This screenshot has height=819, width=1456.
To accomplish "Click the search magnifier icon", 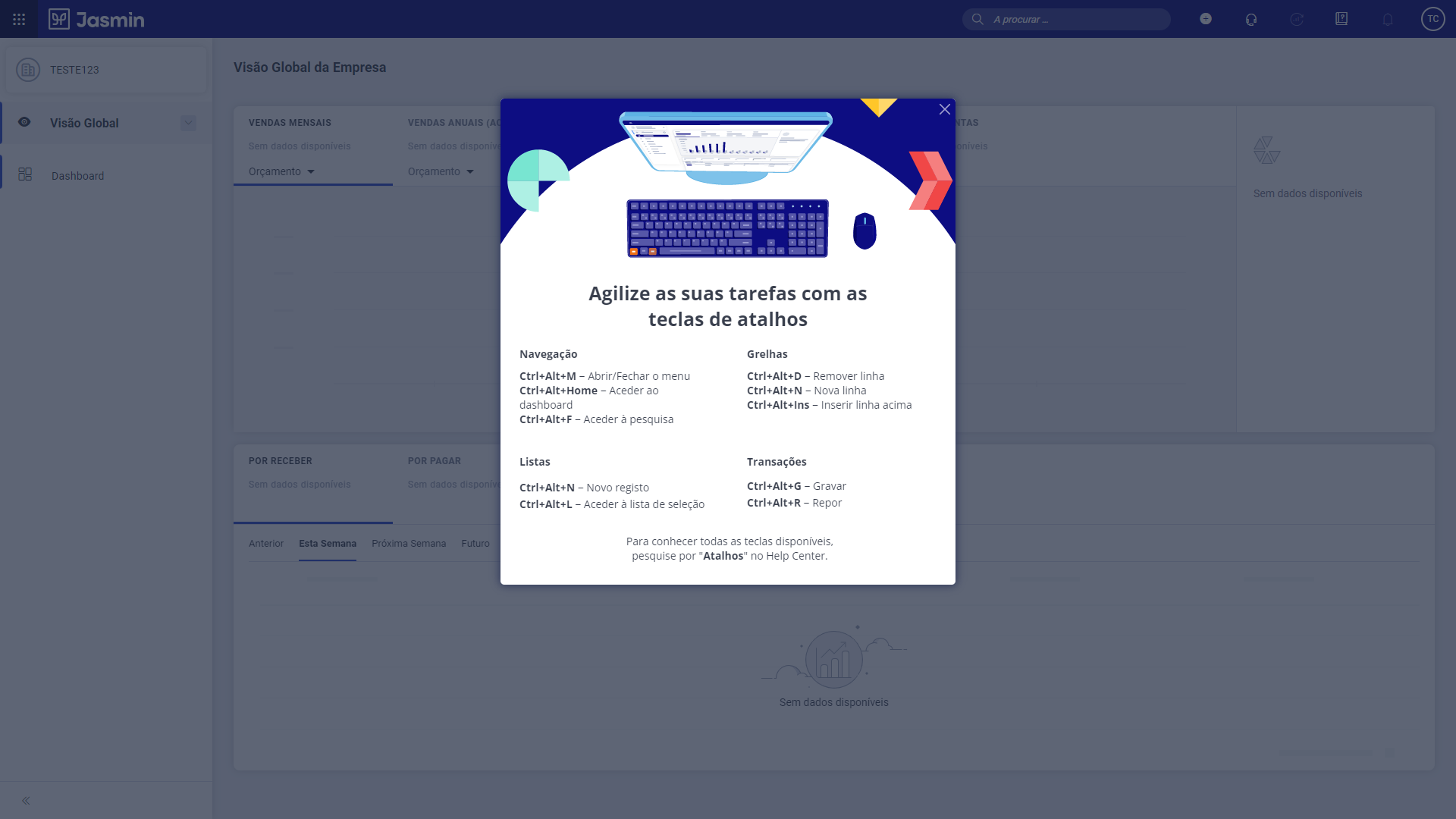I will 977,19.
